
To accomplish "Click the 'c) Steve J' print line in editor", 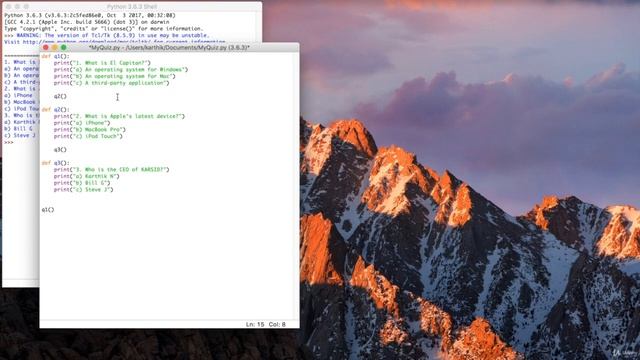I will (84, 189).
